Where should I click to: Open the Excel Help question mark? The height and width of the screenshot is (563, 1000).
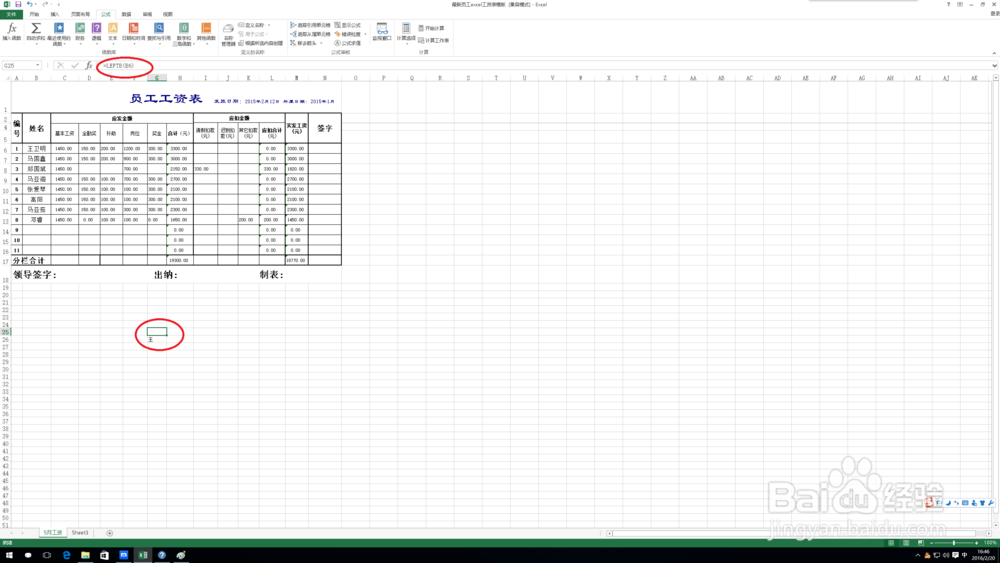[948, 4]
